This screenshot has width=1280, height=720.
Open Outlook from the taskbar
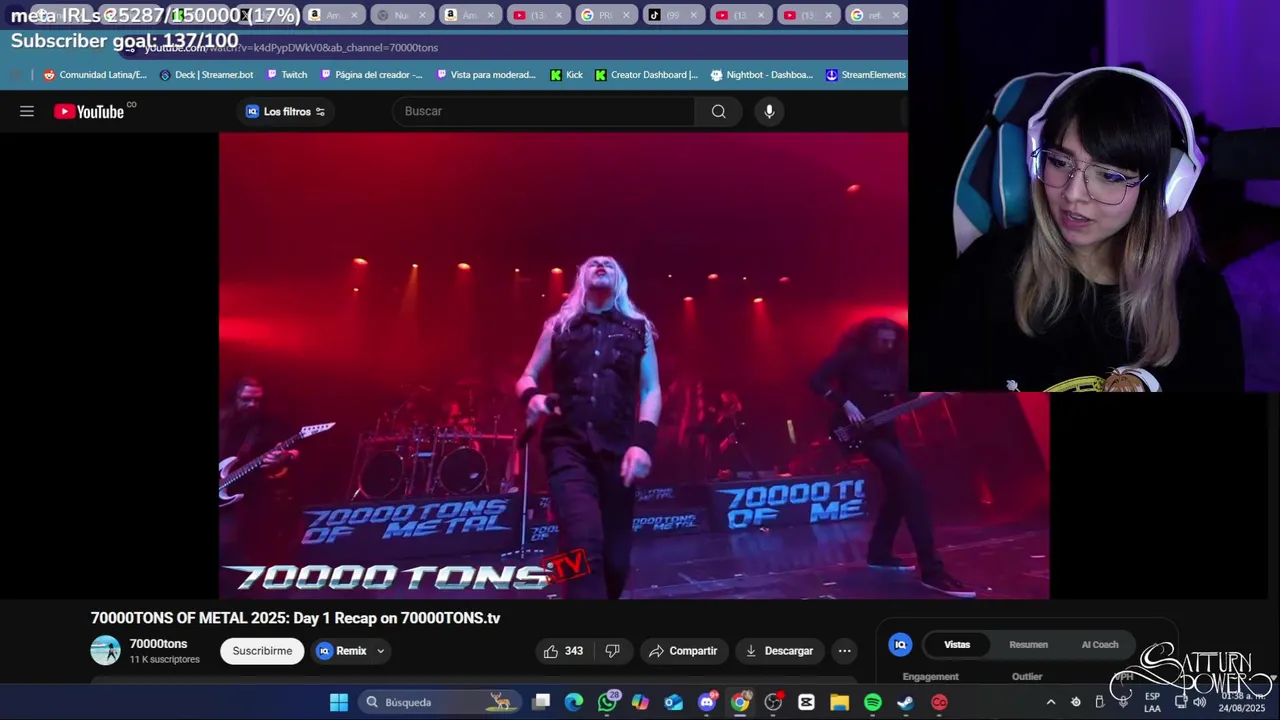tap(674, 702)
